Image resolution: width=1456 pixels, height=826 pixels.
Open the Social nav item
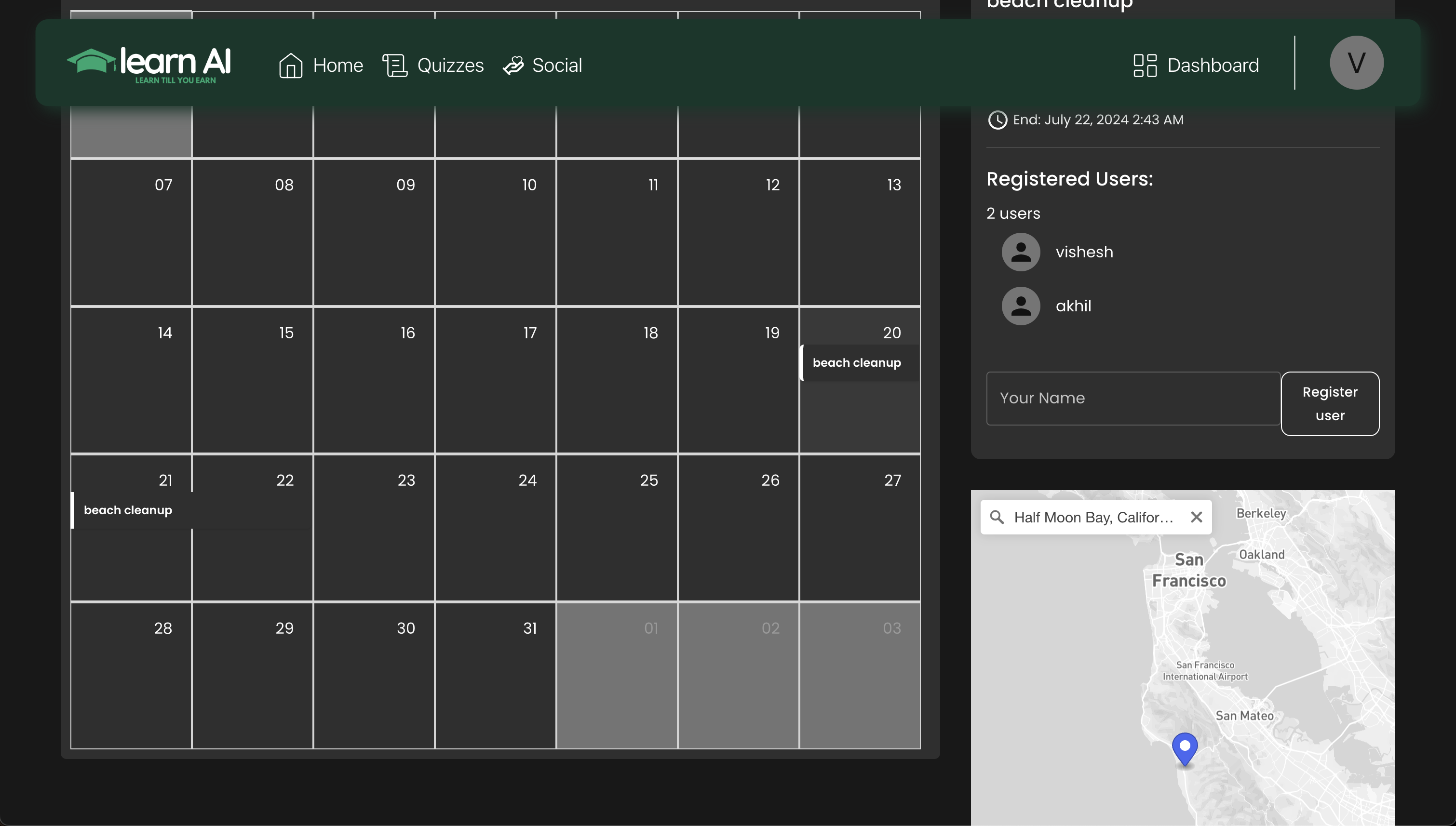(x=557, y=65)
